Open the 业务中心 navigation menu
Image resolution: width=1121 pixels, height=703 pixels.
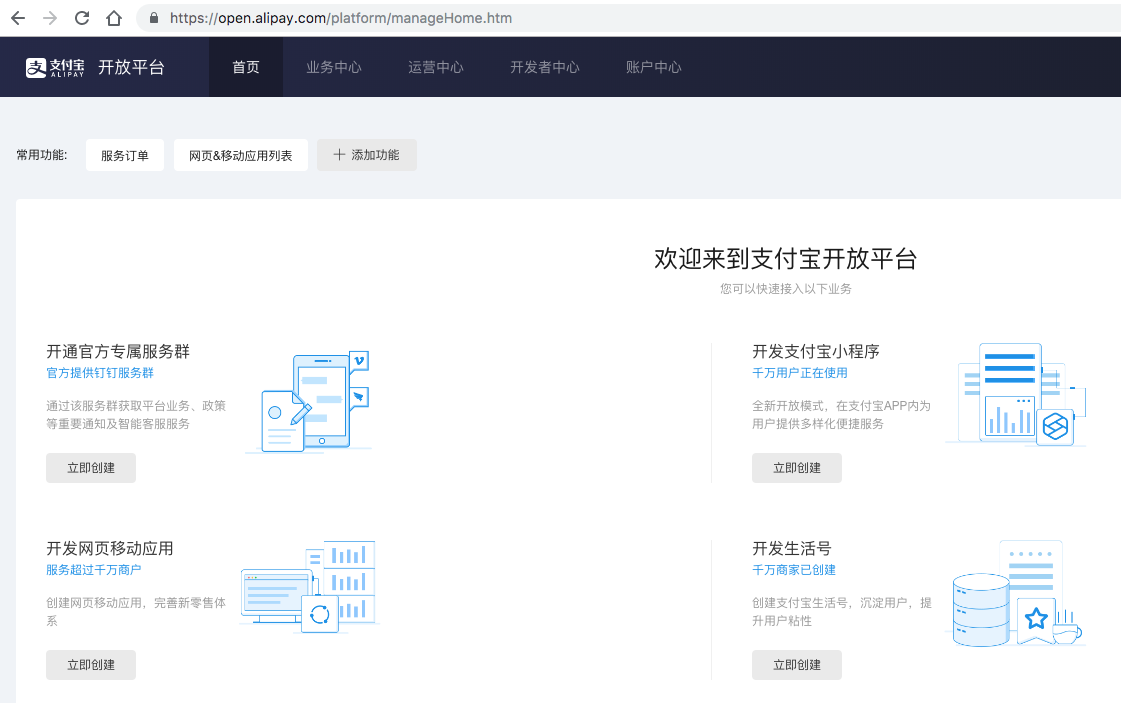point(334,67)
